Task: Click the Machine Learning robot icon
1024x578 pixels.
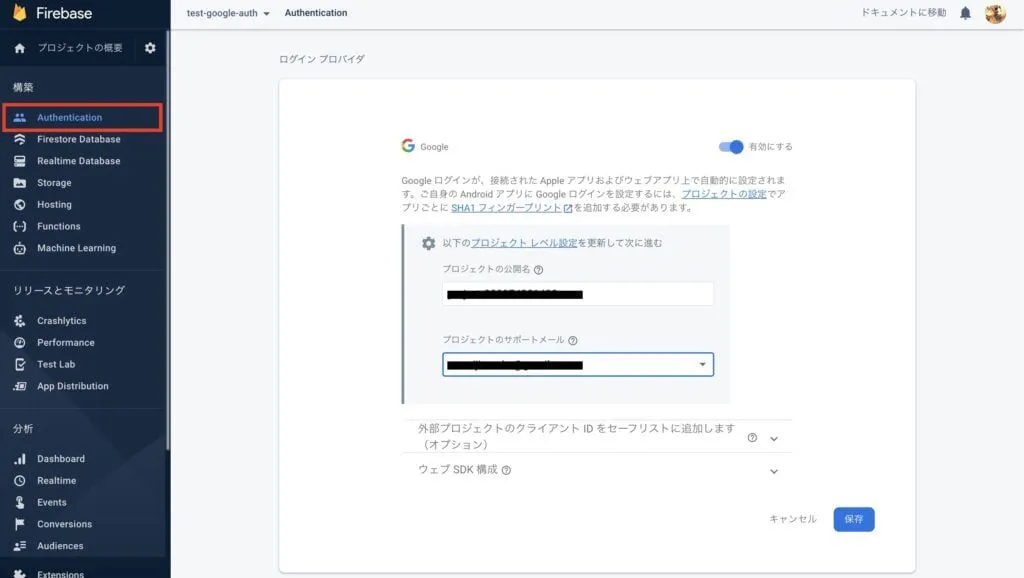Action: tap(19, 248)
